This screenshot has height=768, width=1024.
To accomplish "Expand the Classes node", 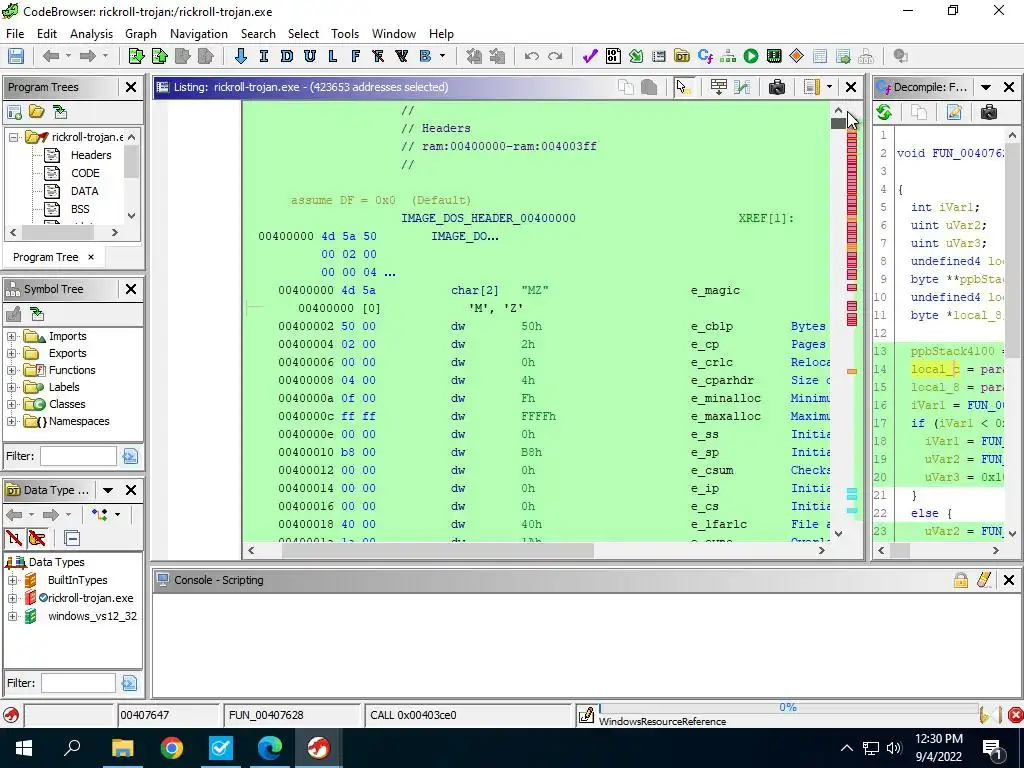I will coord(11,404).
